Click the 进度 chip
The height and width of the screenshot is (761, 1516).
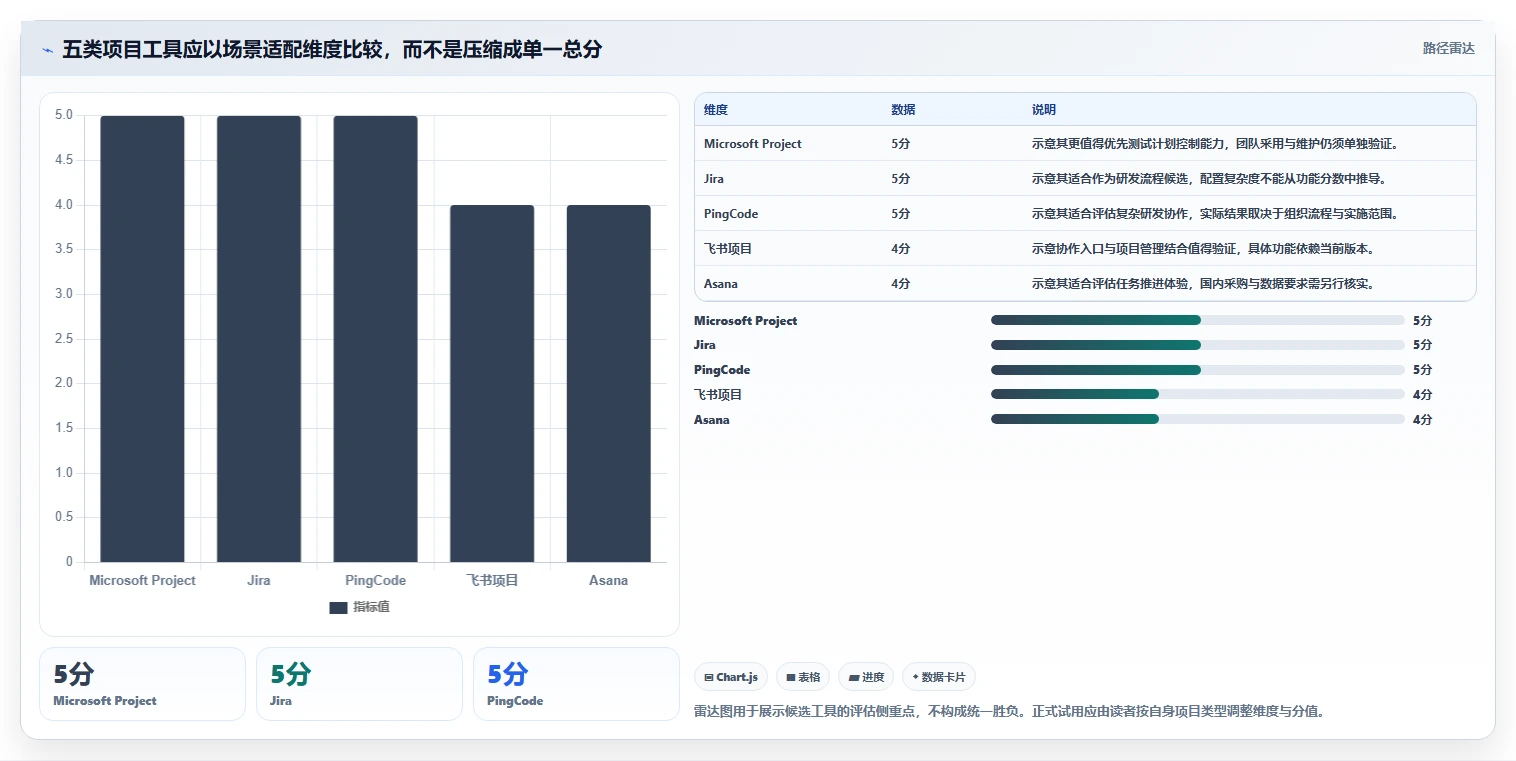pyautogui.click(x=866, y=677)
